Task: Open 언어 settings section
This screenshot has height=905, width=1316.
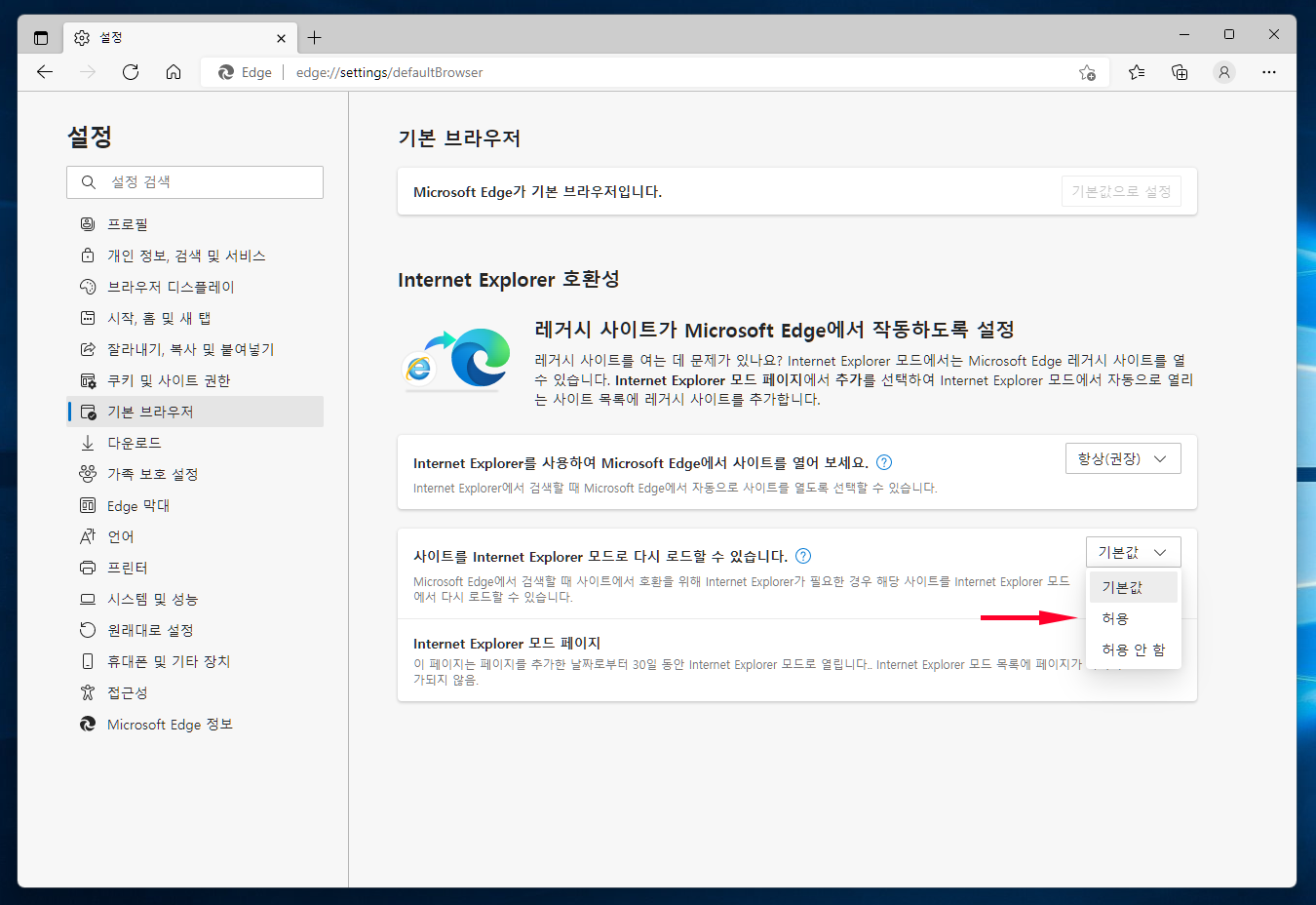Action: pos(195,536)
